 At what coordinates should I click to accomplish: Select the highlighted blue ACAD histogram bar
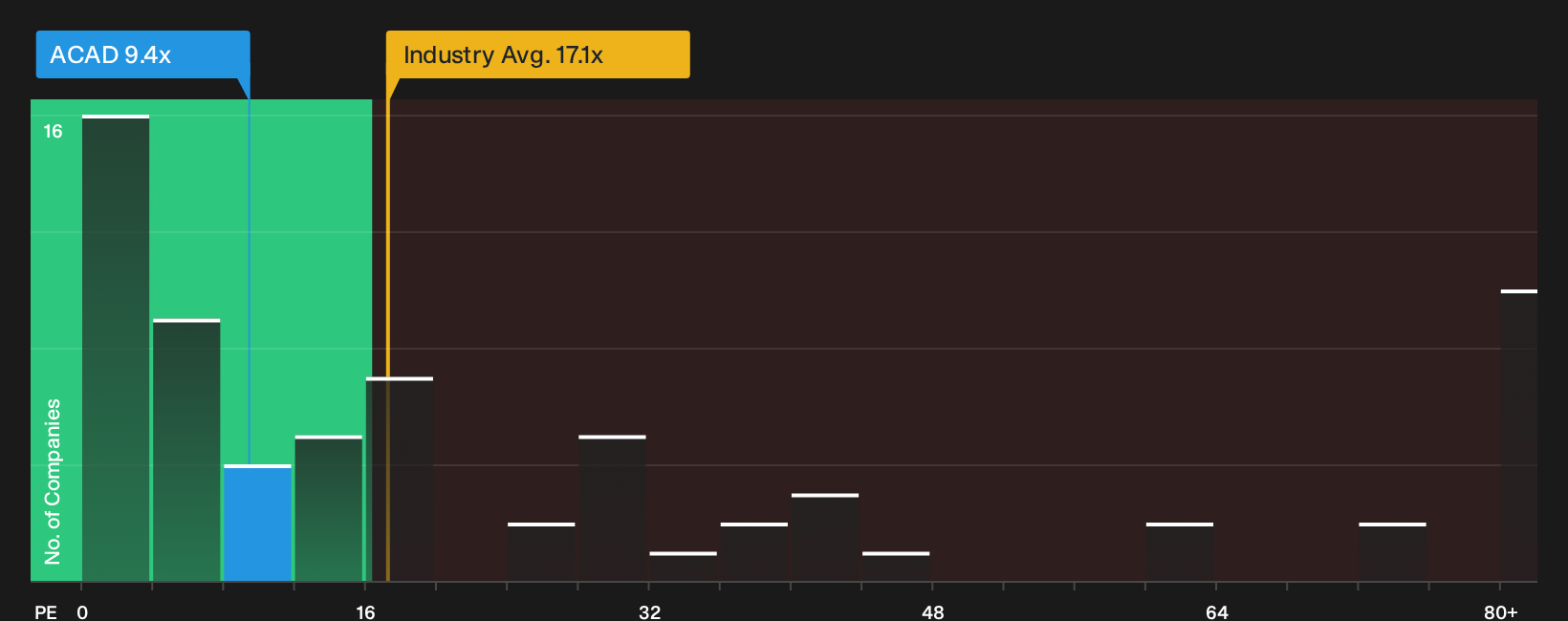click(x=258, y=524)
